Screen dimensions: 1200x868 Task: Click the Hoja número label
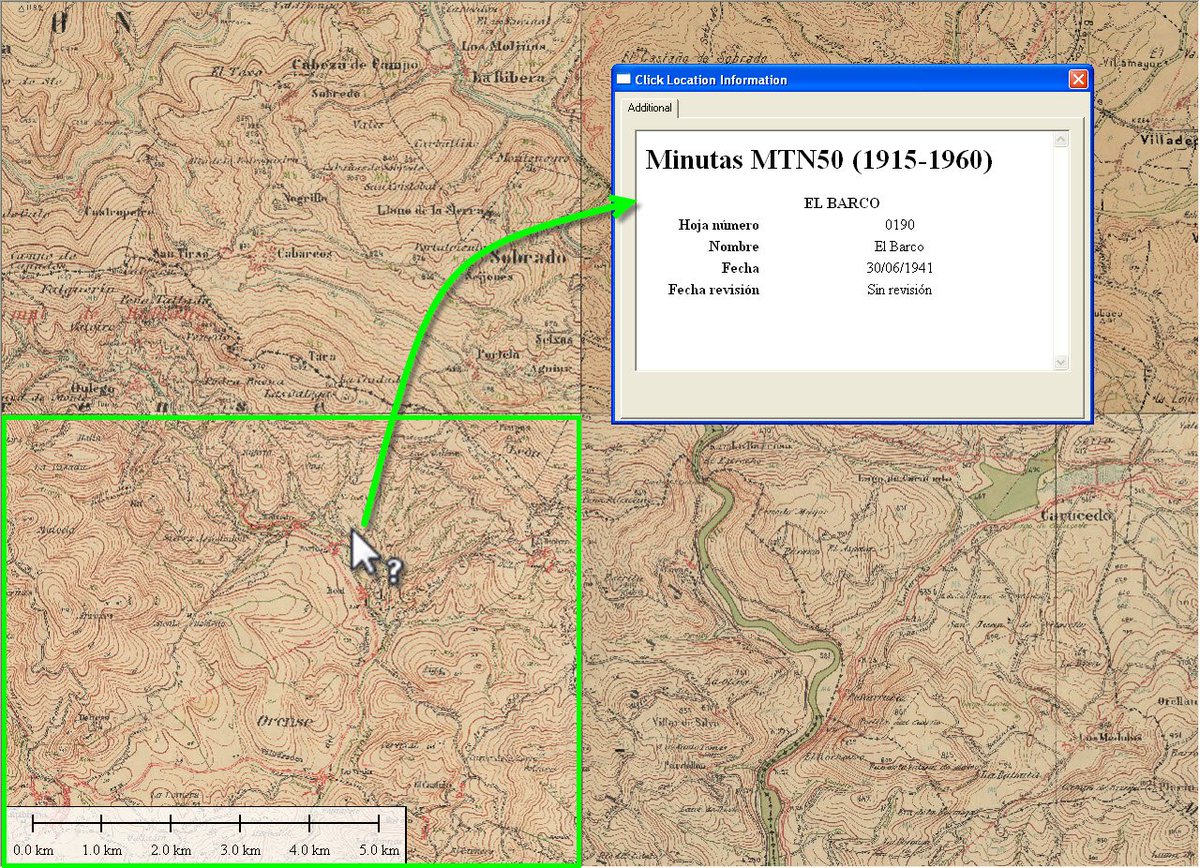(x=718, y=225)
